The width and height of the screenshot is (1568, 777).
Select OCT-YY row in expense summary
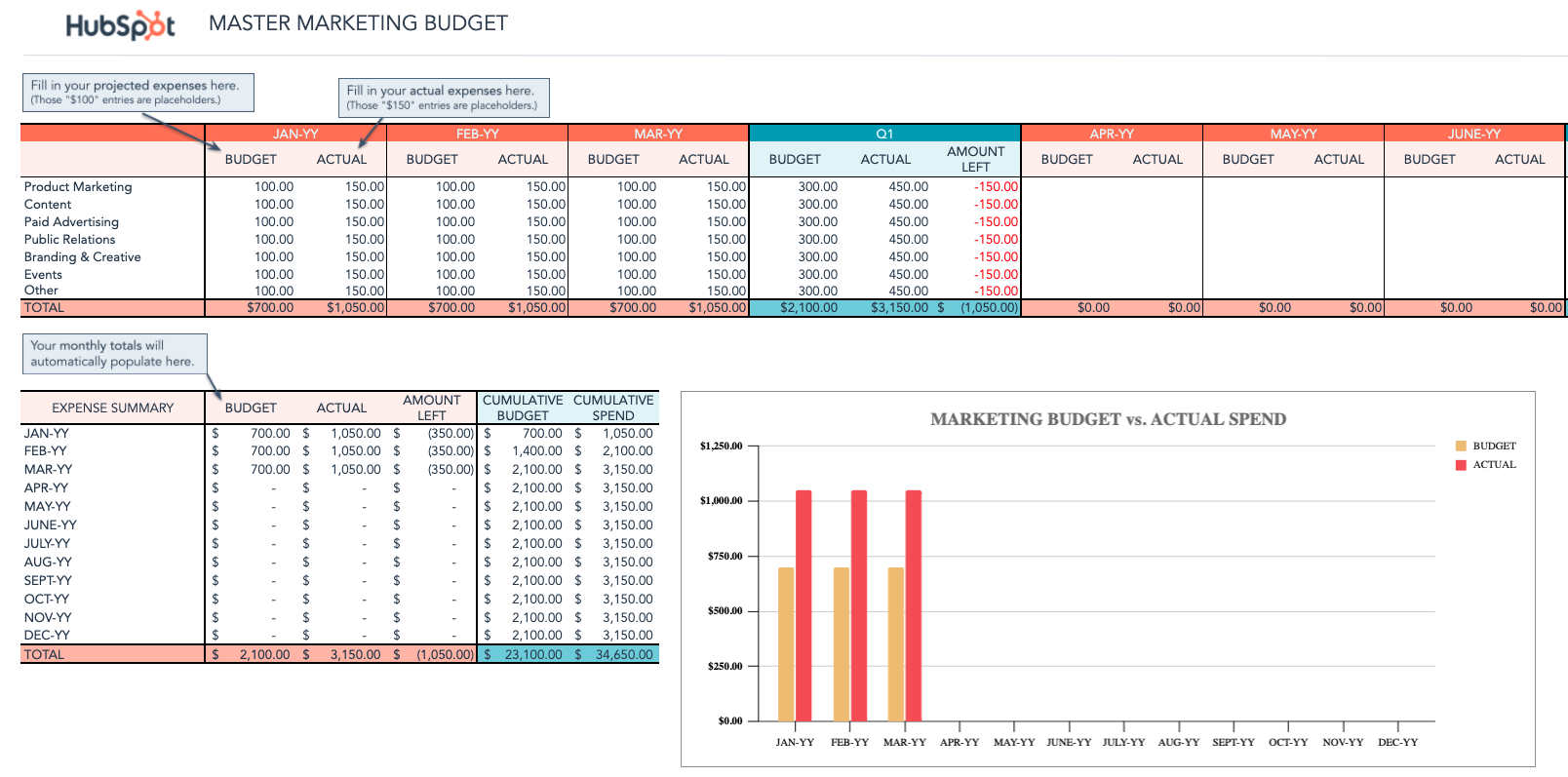pyautogui.click(x=339, y=599)
